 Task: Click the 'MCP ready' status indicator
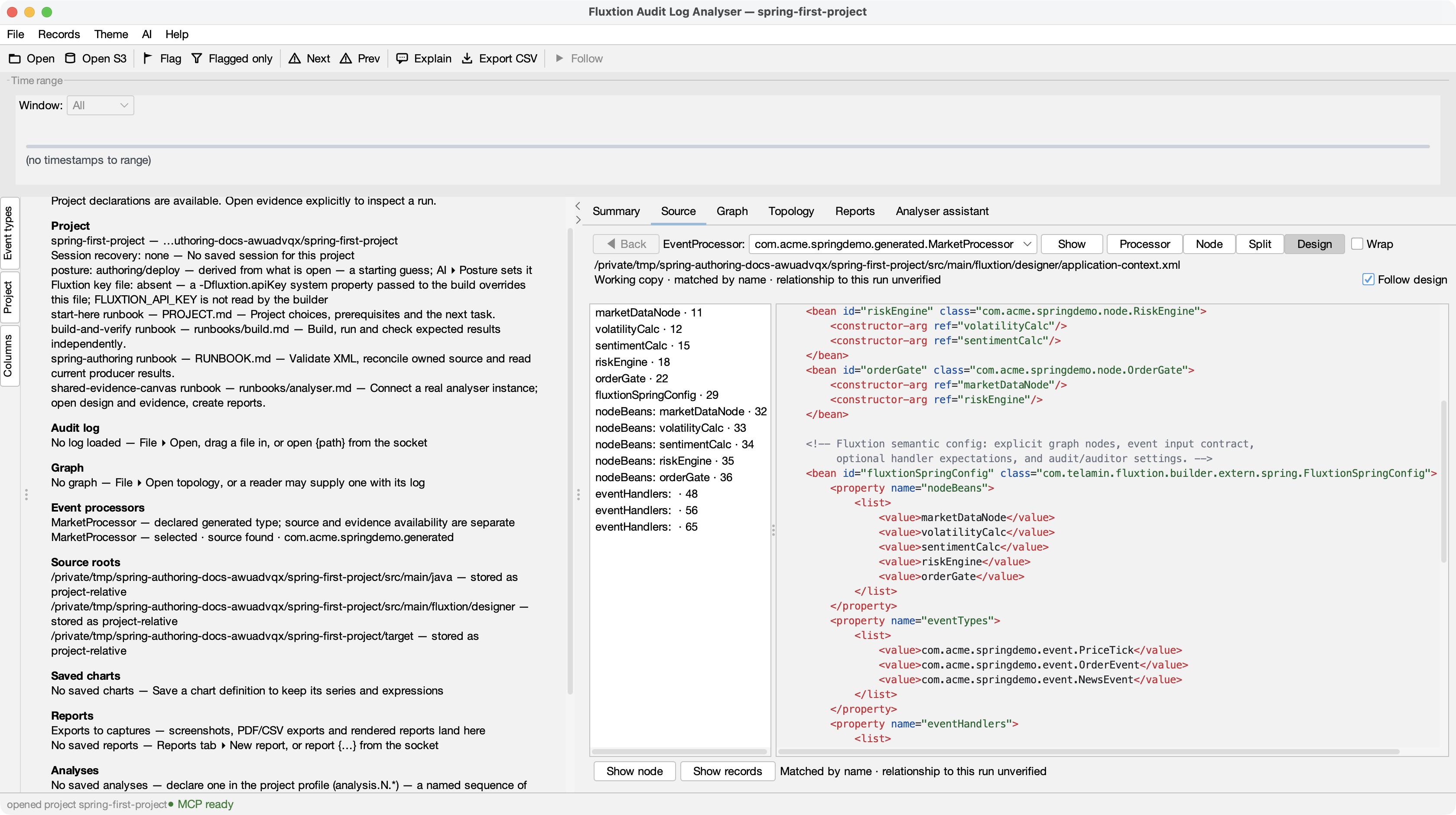(x=201, y=804)
